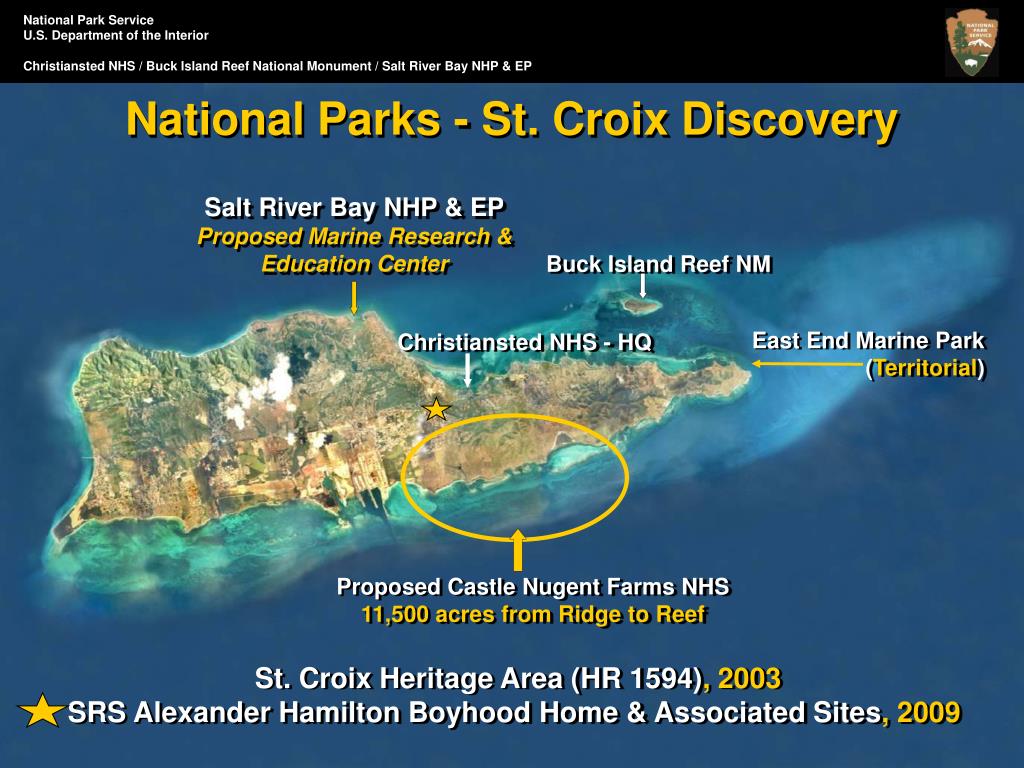Image resolution: width=1024 pixels, height=768 pixels.
Task: Click the '(Territorial)' text
Action: coord(925,368)
